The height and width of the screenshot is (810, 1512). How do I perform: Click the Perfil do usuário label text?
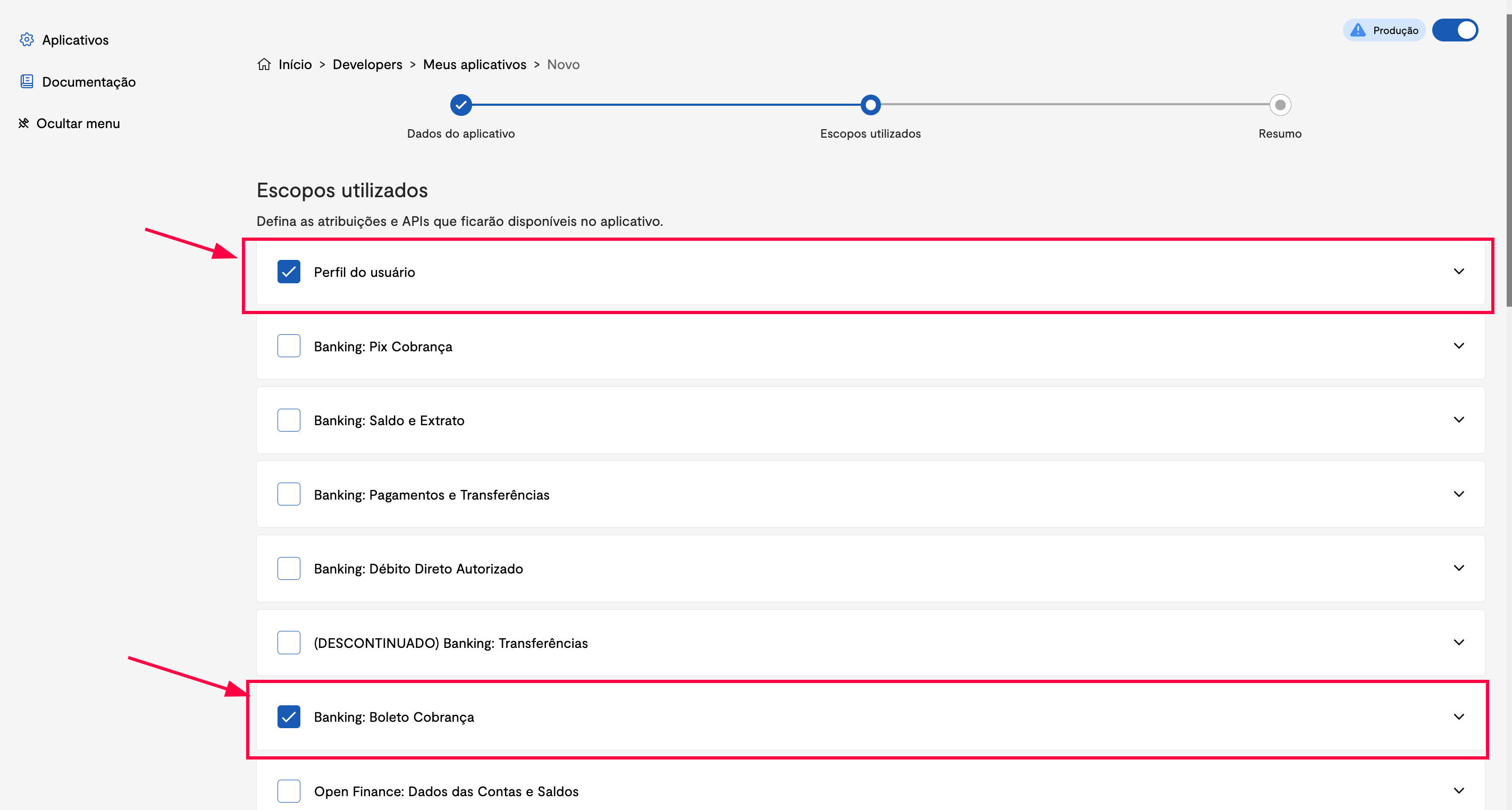364,272
